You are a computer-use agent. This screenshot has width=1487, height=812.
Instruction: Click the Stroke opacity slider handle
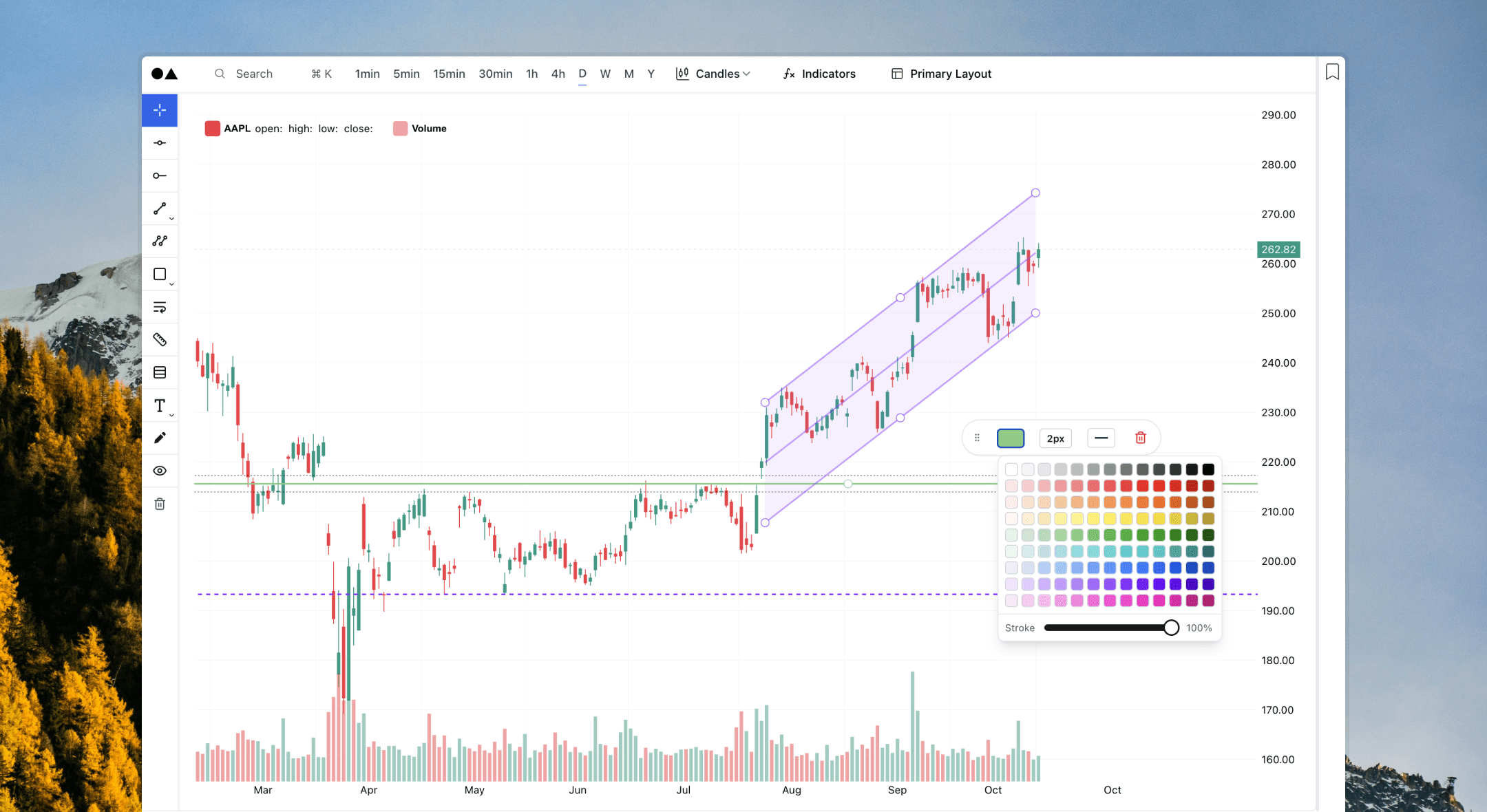coord(1171,628)
